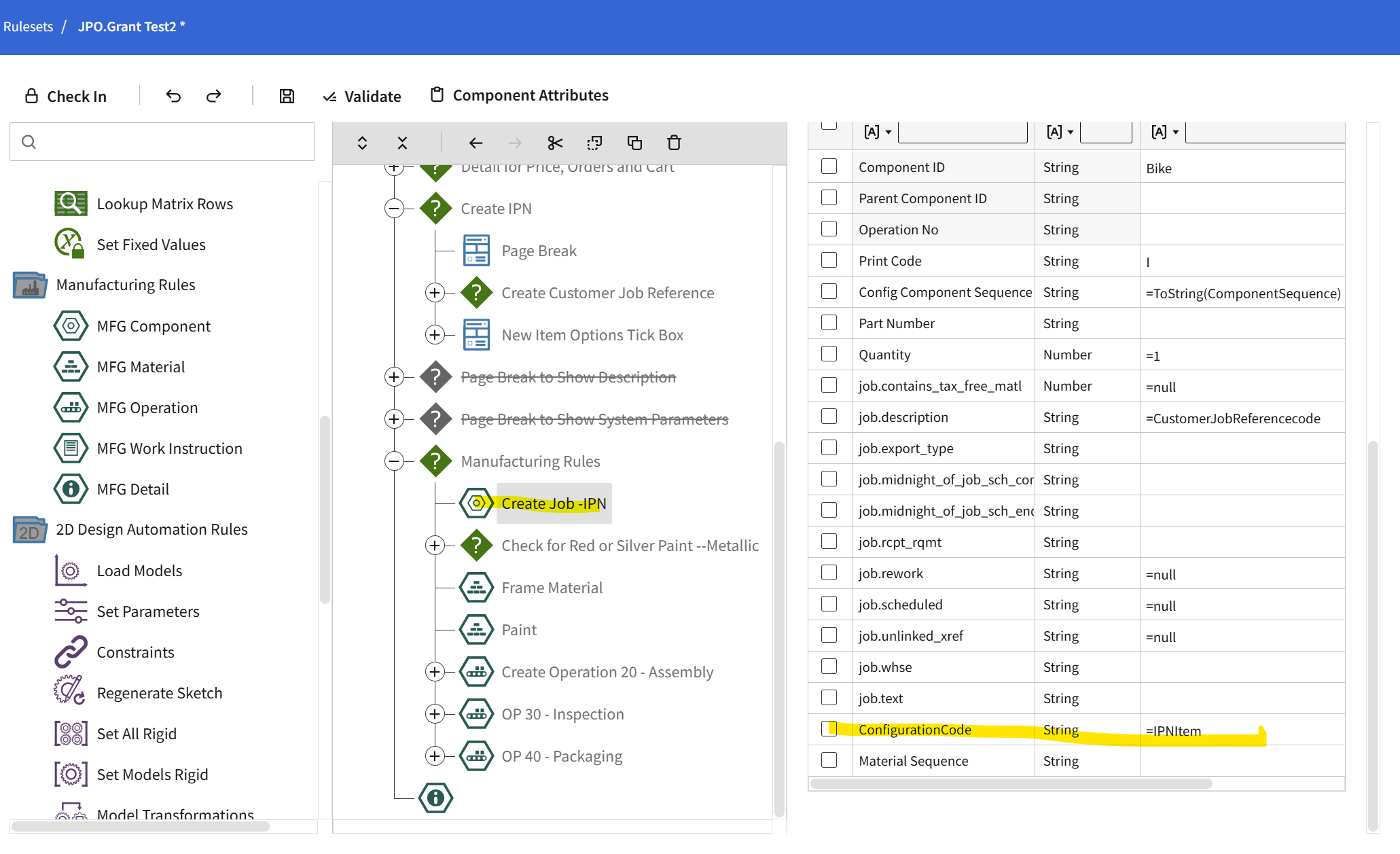Expand Create Operation 20 - Assembly node
This screenshot has height=854, width=1400.
(x=435, y=672)
